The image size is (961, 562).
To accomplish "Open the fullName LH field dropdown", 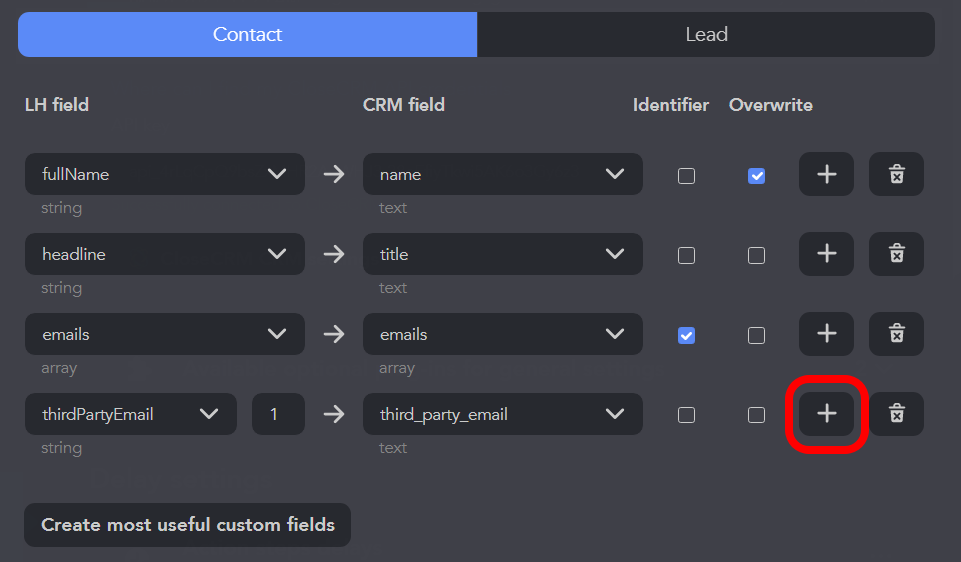I will point(164,174).
